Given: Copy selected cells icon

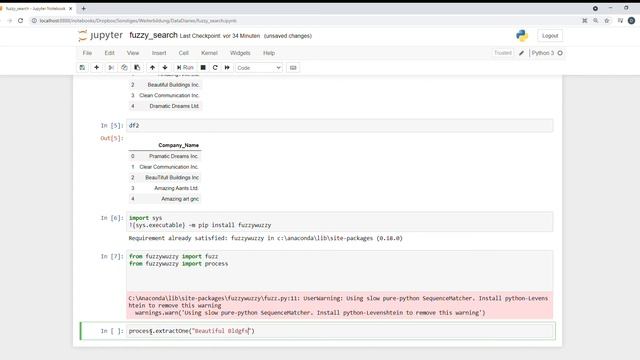Looking at the screenshot, I should click(x=124, y=68).
